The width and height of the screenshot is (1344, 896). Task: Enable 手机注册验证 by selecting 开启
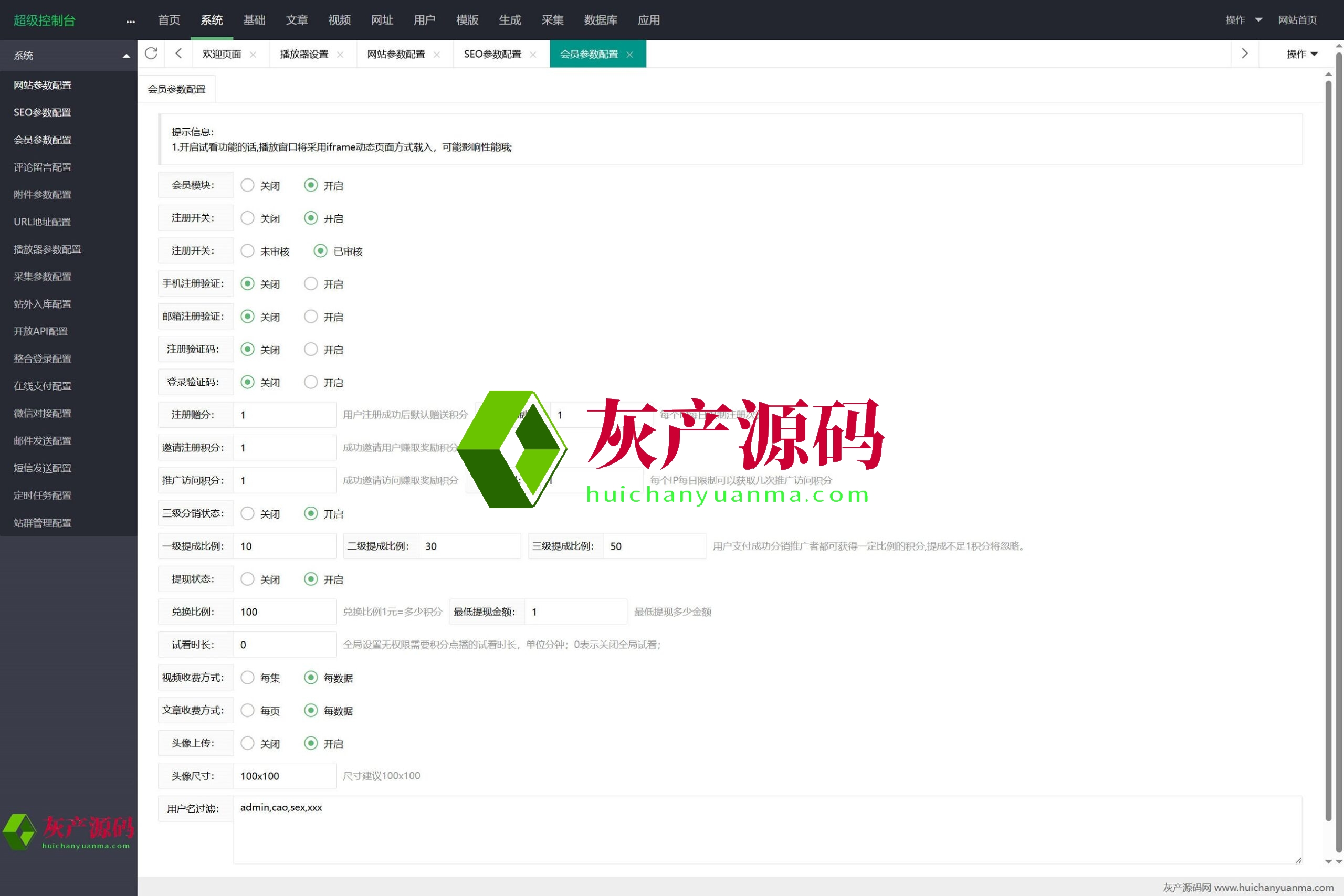[x=311, y=283]
